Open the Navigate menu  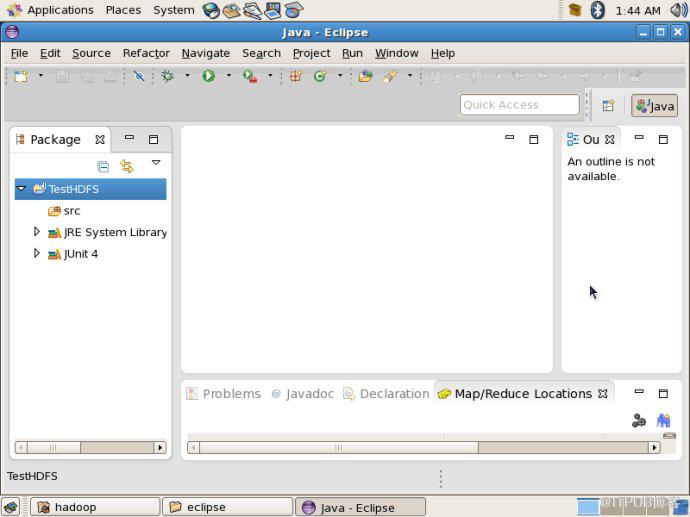tap(206, 53)
